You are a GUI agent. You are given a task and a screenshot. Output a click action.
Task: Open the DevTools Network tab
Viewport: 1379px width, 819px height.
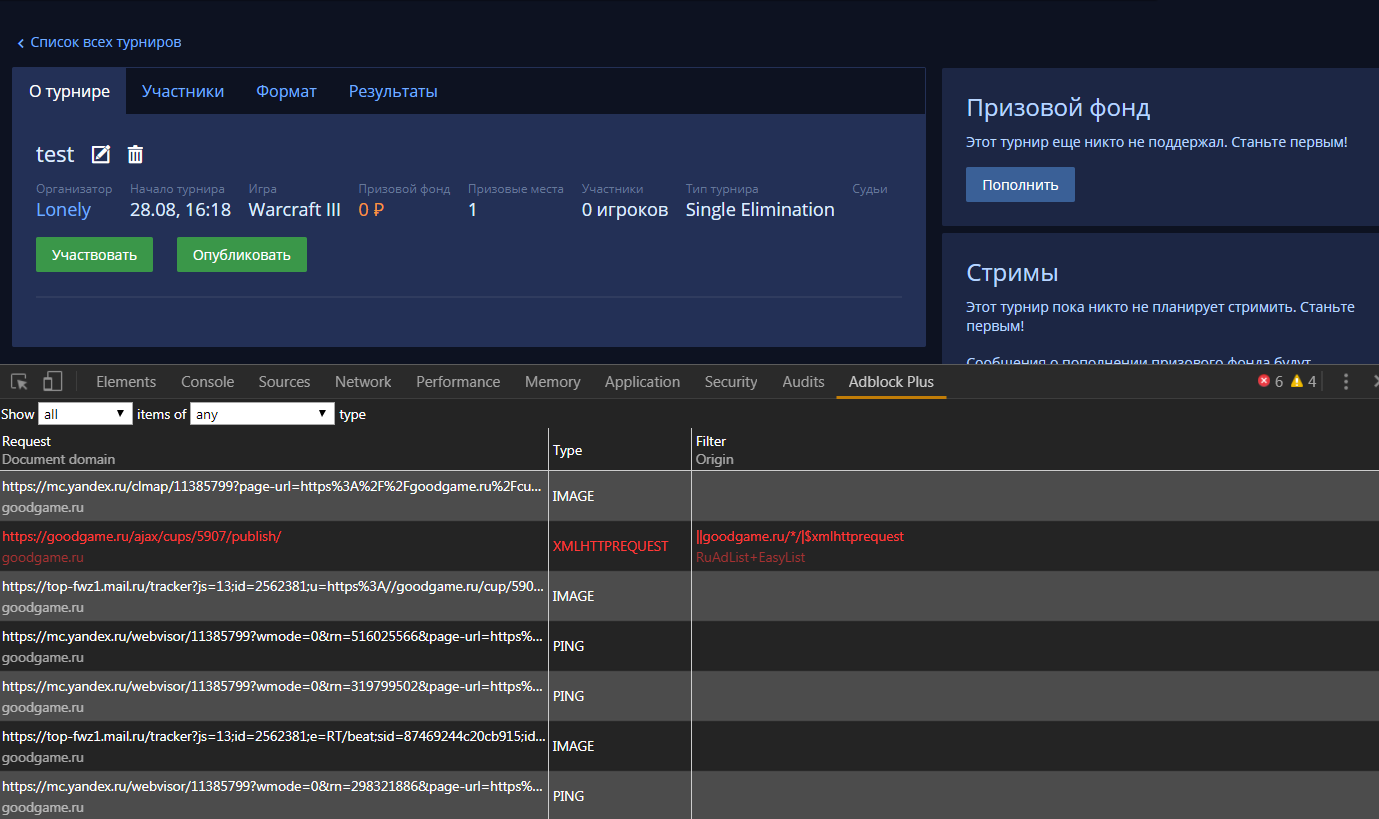coord(363,381)
